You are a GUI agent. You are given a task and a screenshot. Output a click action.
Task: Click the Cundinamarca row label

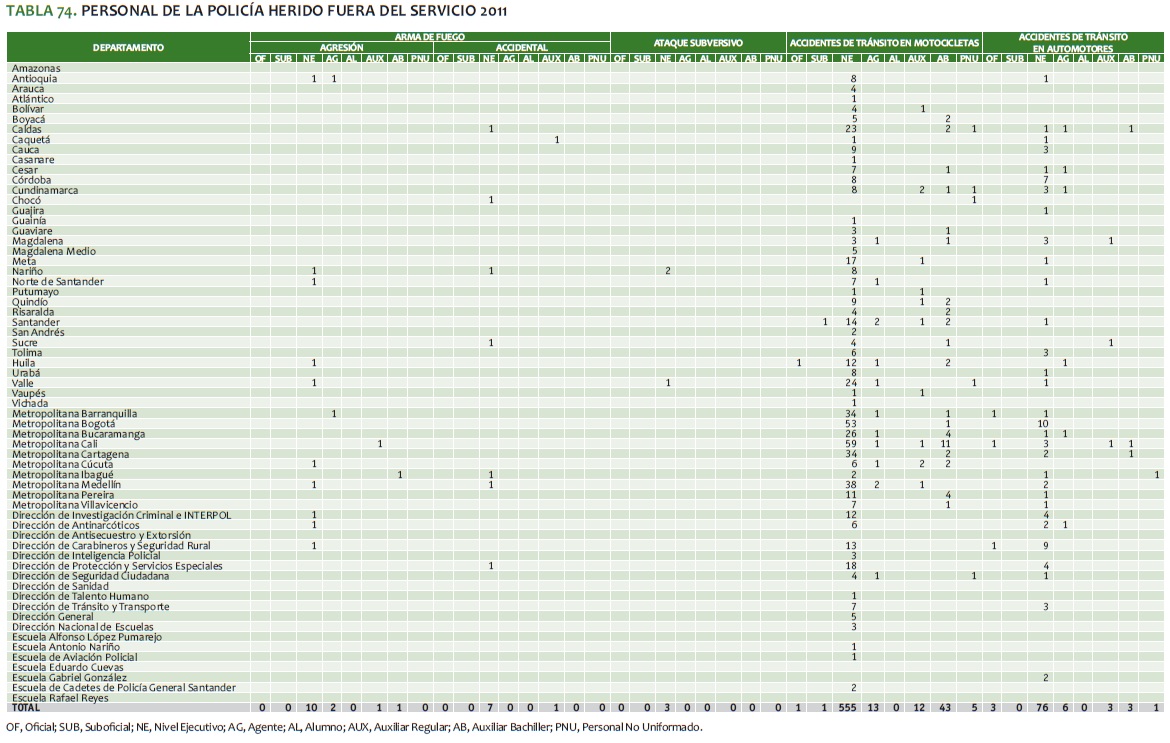click(45, 190)
